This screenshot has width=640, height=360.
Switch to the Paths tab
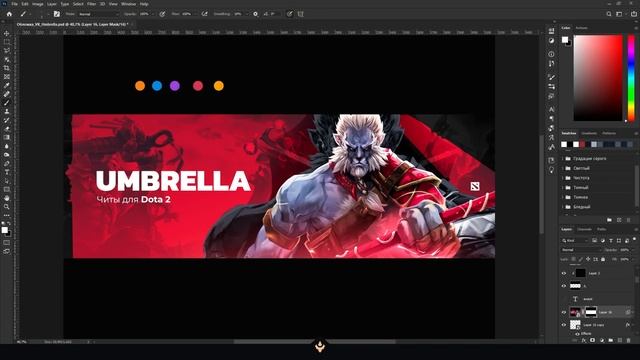pos(601,229)
